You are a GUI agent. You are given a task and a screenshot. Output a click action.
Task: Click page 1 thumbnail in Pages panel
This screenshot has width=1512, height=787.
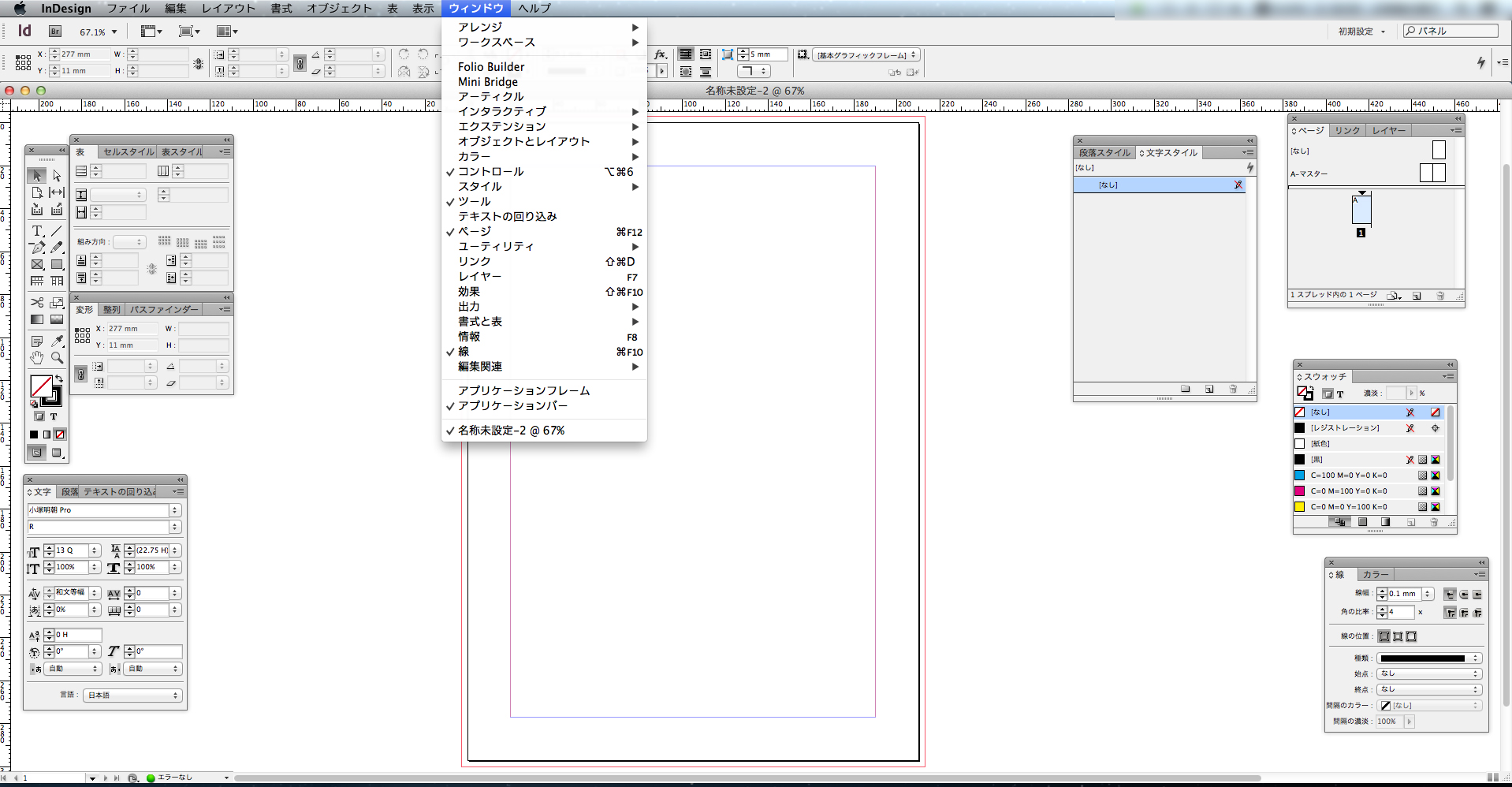pos(1361,211)
